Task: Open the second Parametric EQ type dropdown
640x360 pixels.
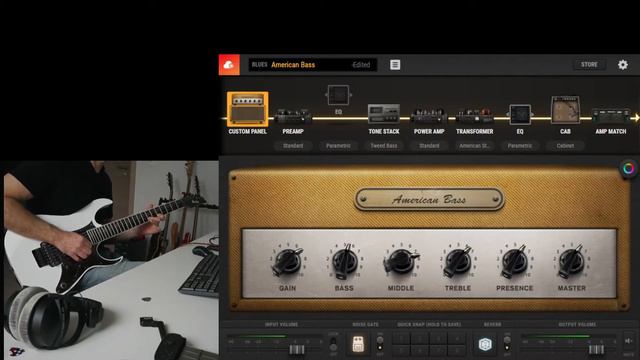Action: pos(520,146)
